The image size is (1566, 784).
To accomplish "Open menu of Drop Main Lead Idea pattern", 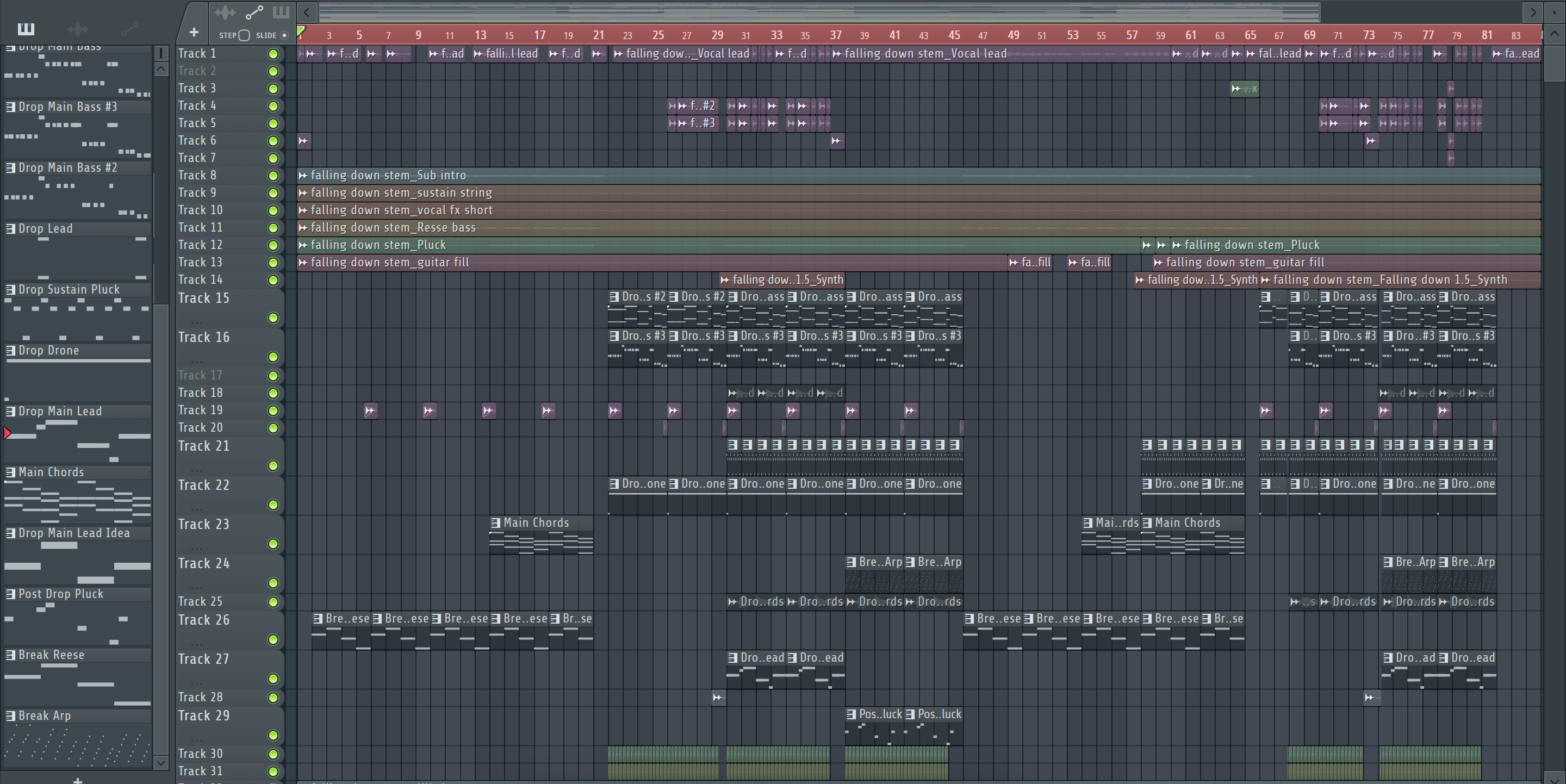I will [x=10, y=533].
